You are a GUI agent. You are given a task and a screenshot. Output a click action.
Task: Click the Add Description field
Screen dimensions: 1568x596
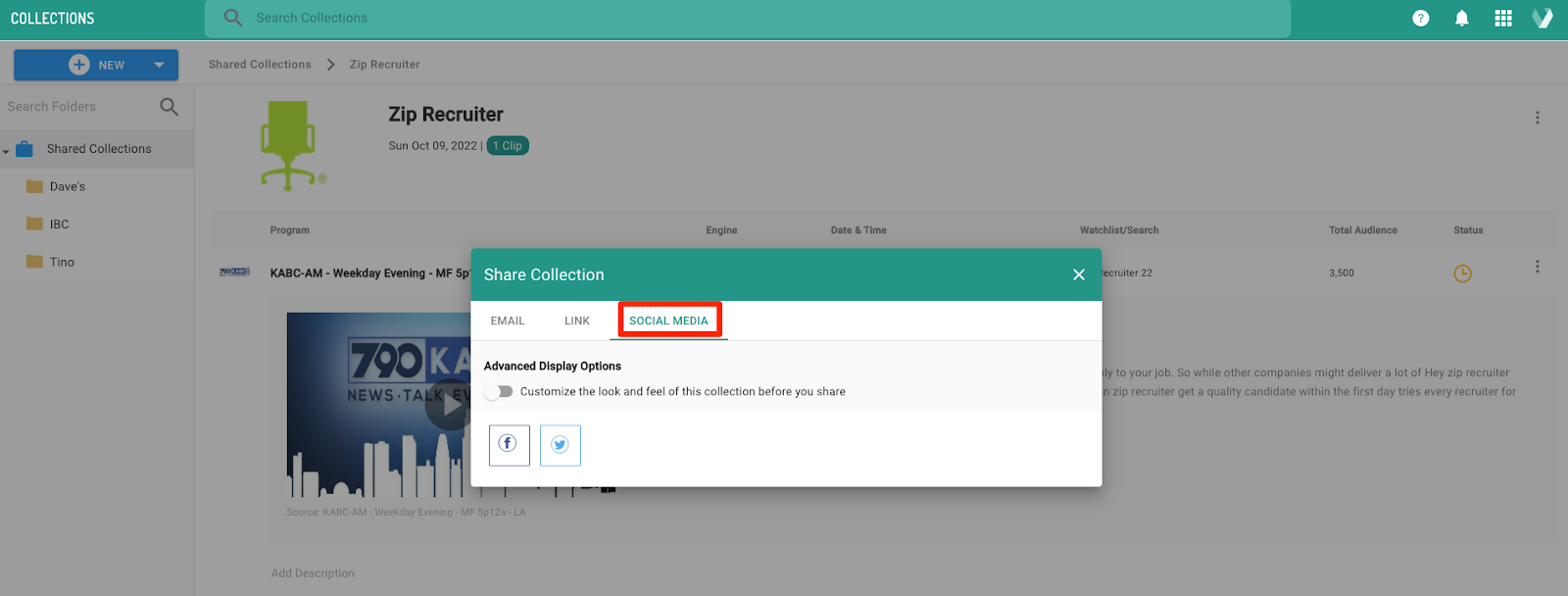coord(314,573)
